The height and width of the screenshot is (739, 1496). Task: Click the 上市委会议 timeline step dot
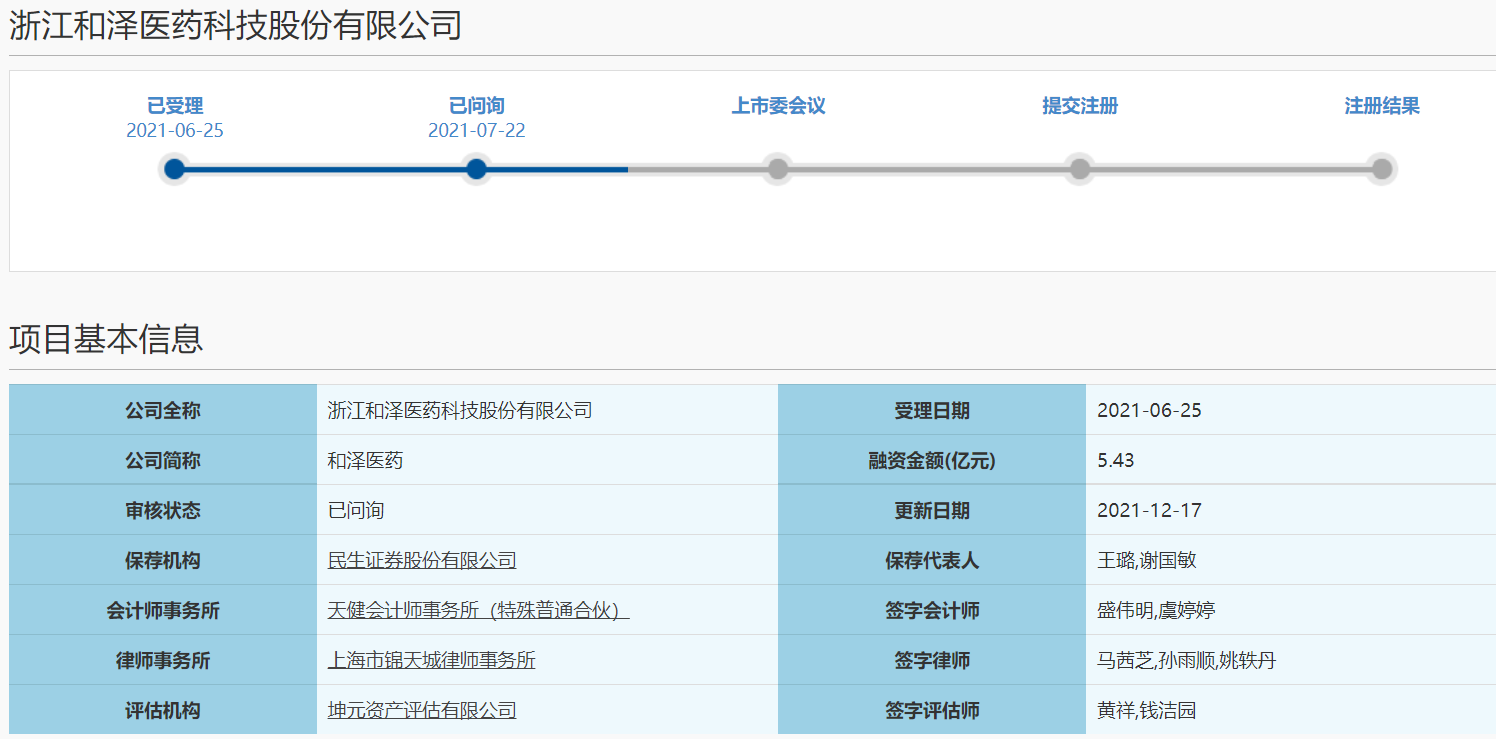778,169
